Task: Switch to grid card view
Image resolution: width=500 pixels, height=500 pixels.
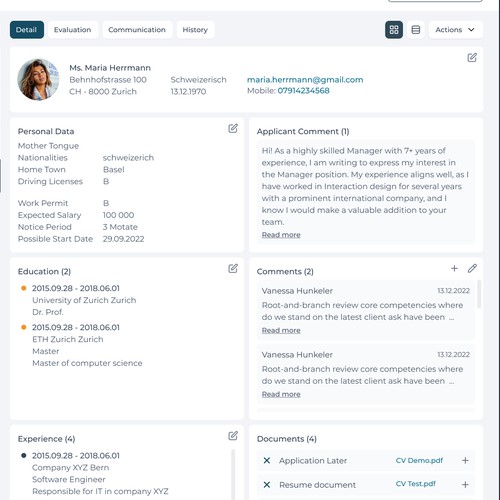Action: [x=394, y=30]
